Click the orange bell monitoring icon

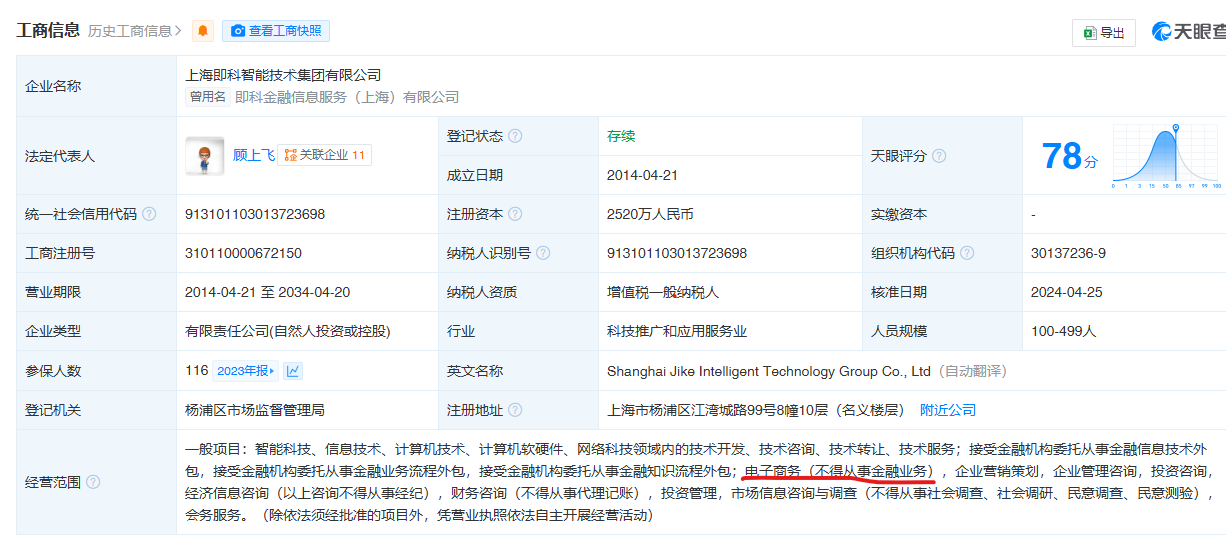(x=203, y=31)
